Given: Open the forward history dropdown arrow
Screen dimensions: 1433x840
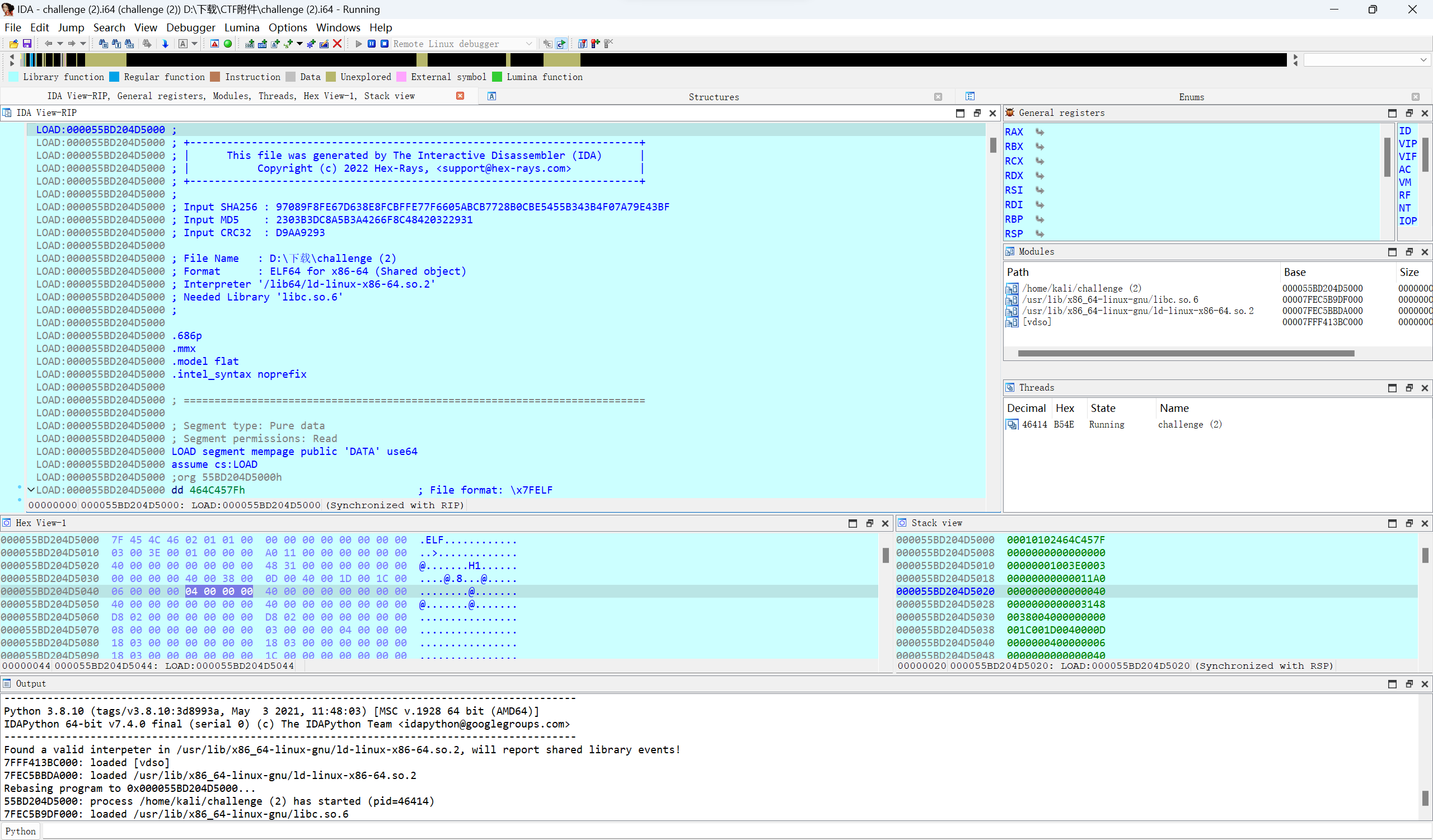Looking at the screenshot, I should pos(83,44).
